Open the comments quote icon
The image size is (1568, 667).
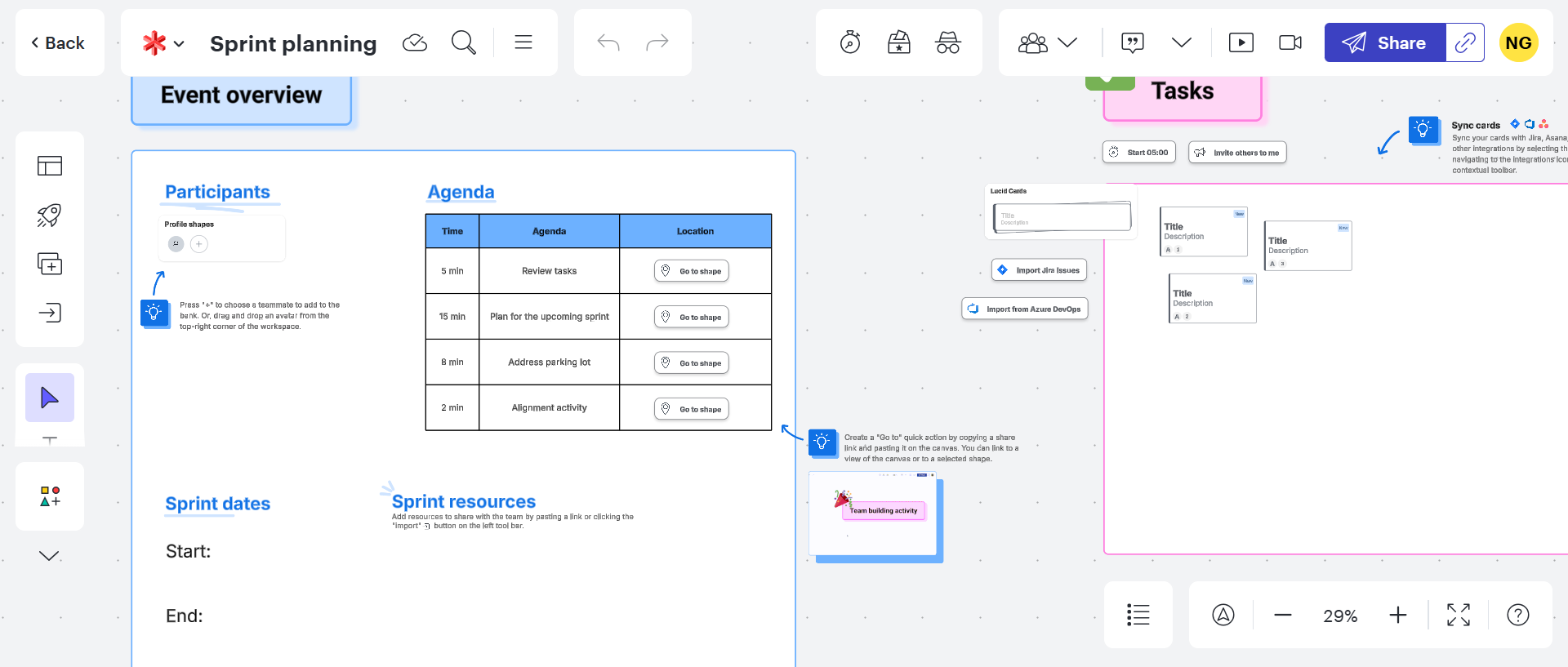(1133, 42)
